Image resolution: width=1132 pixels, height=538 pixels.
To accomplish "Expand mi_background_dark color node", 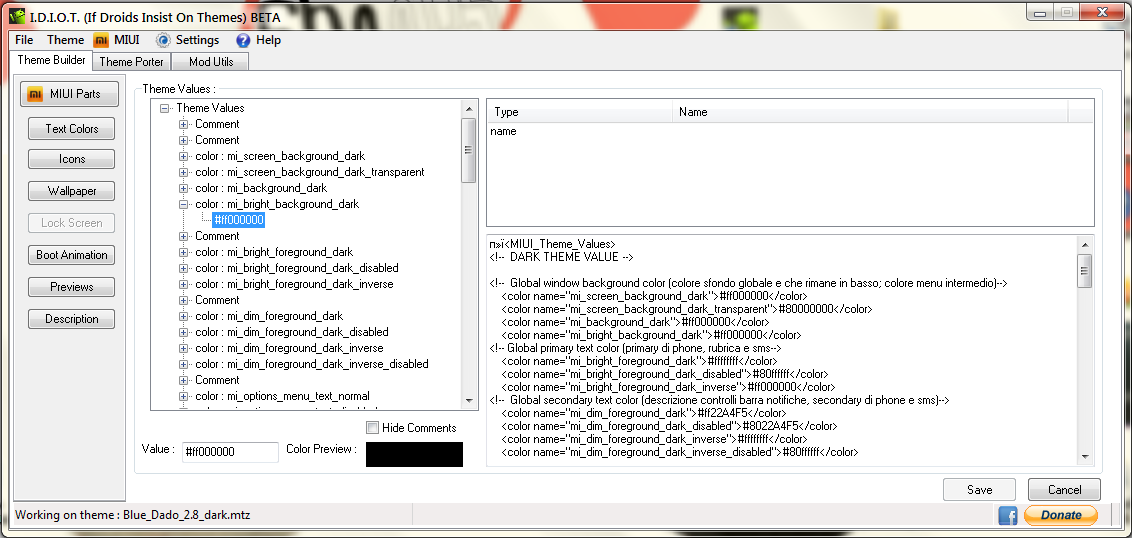I will tap(183, 188).
